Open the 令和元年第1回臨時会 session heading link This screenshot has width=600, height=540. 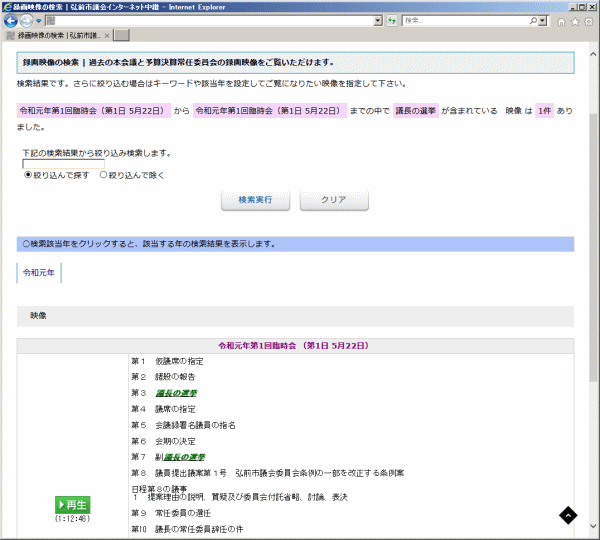point(294,346)
